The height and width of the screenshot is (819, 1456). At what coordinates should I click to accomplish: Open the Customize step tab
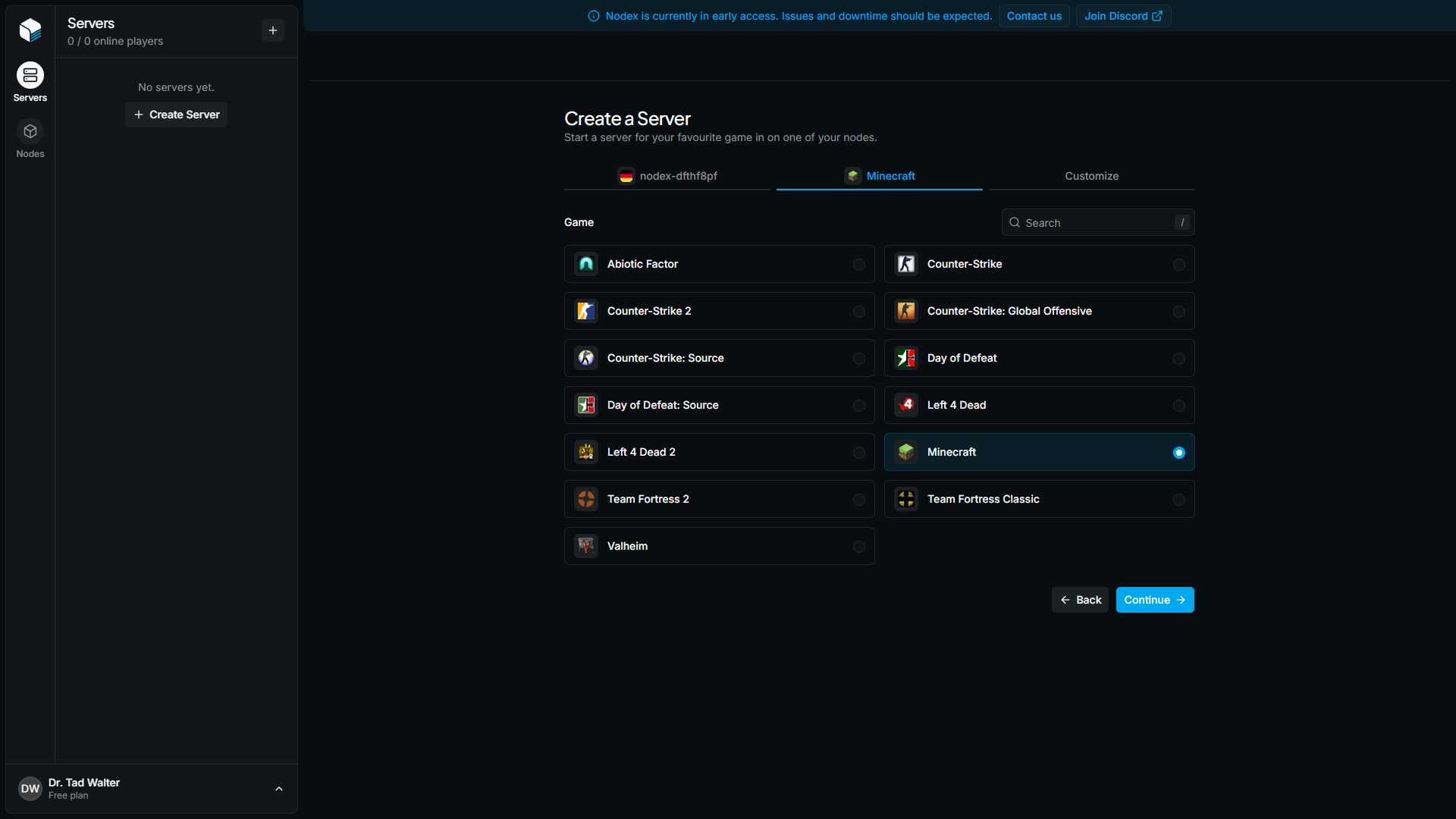(x=1092, y=176)
